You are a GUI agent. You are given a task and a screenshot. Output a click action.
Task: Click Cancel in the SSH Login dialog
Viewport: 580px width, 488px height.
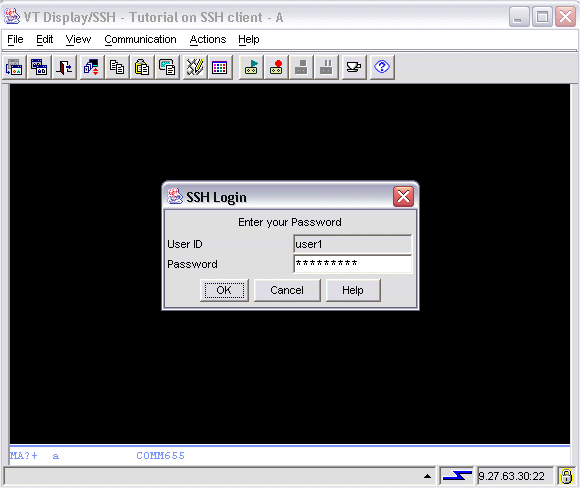(x=287, y=290)
